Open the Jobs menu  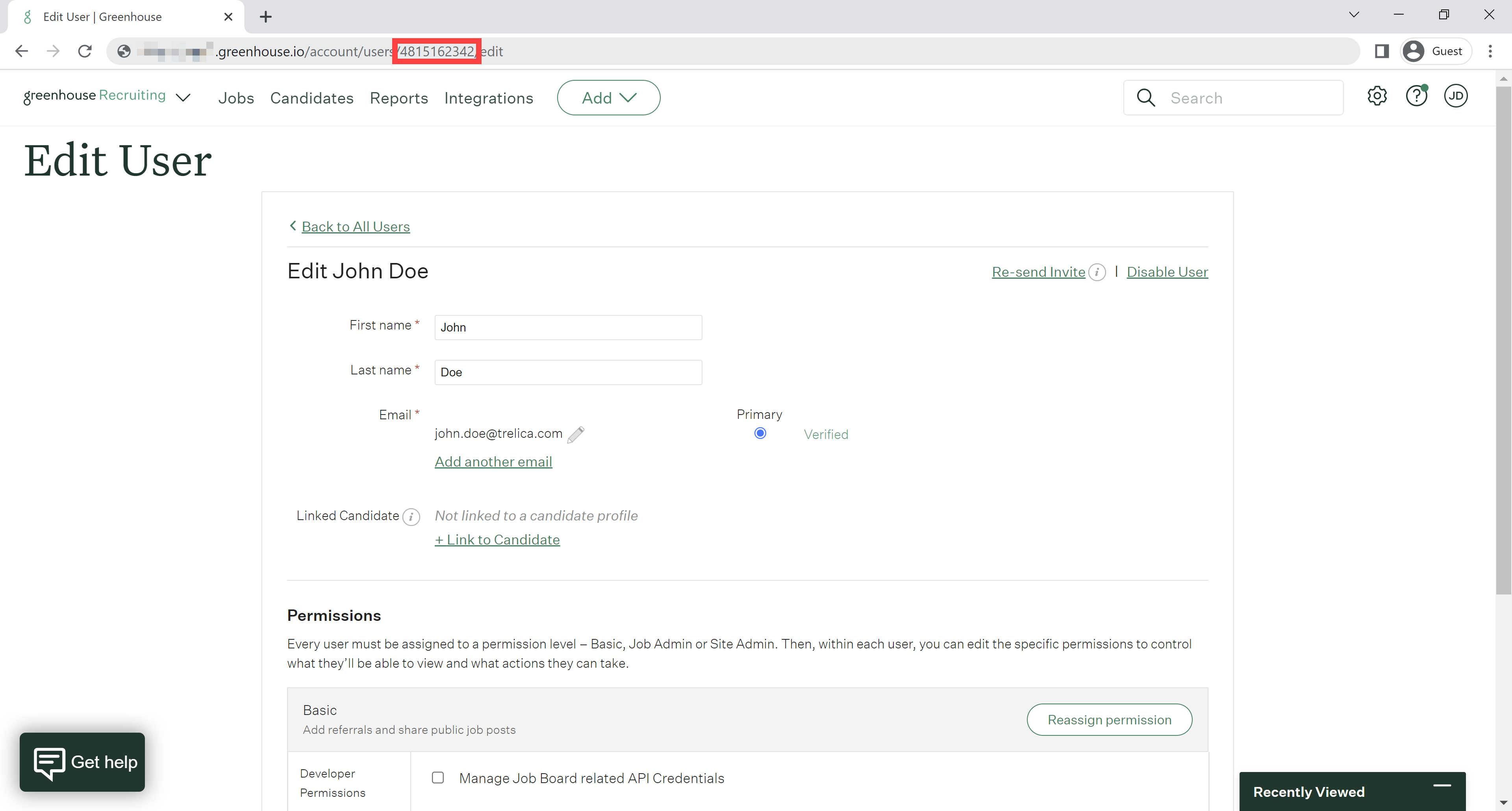point(236,98)
